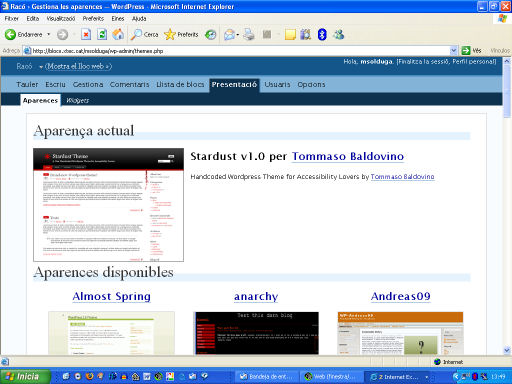Viewport: 512px width, 384px height.
Task: Expand the address bar dropdown arrow
Action: tap(453, 51)
